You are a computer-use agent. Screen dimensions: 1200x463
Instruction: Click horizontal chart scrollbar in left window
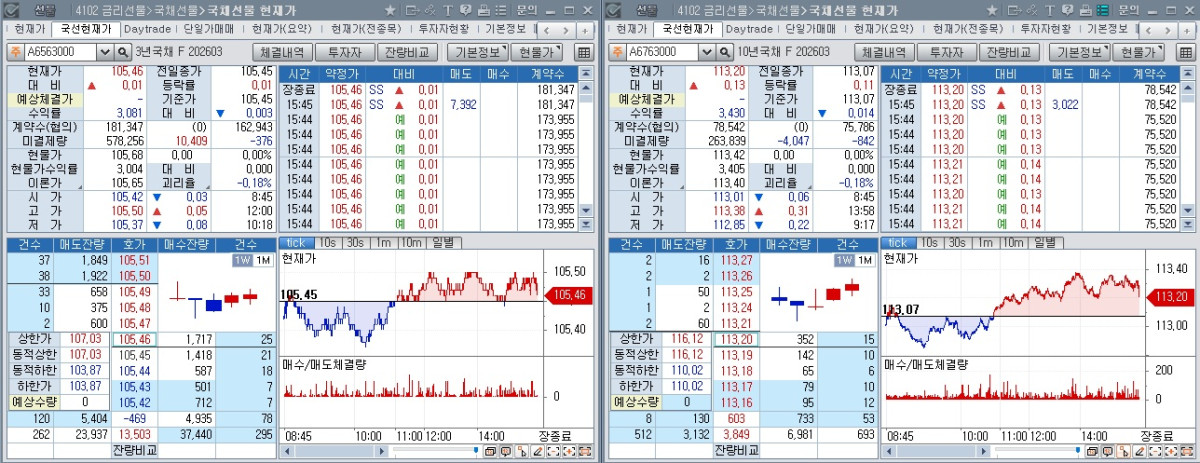333,452
